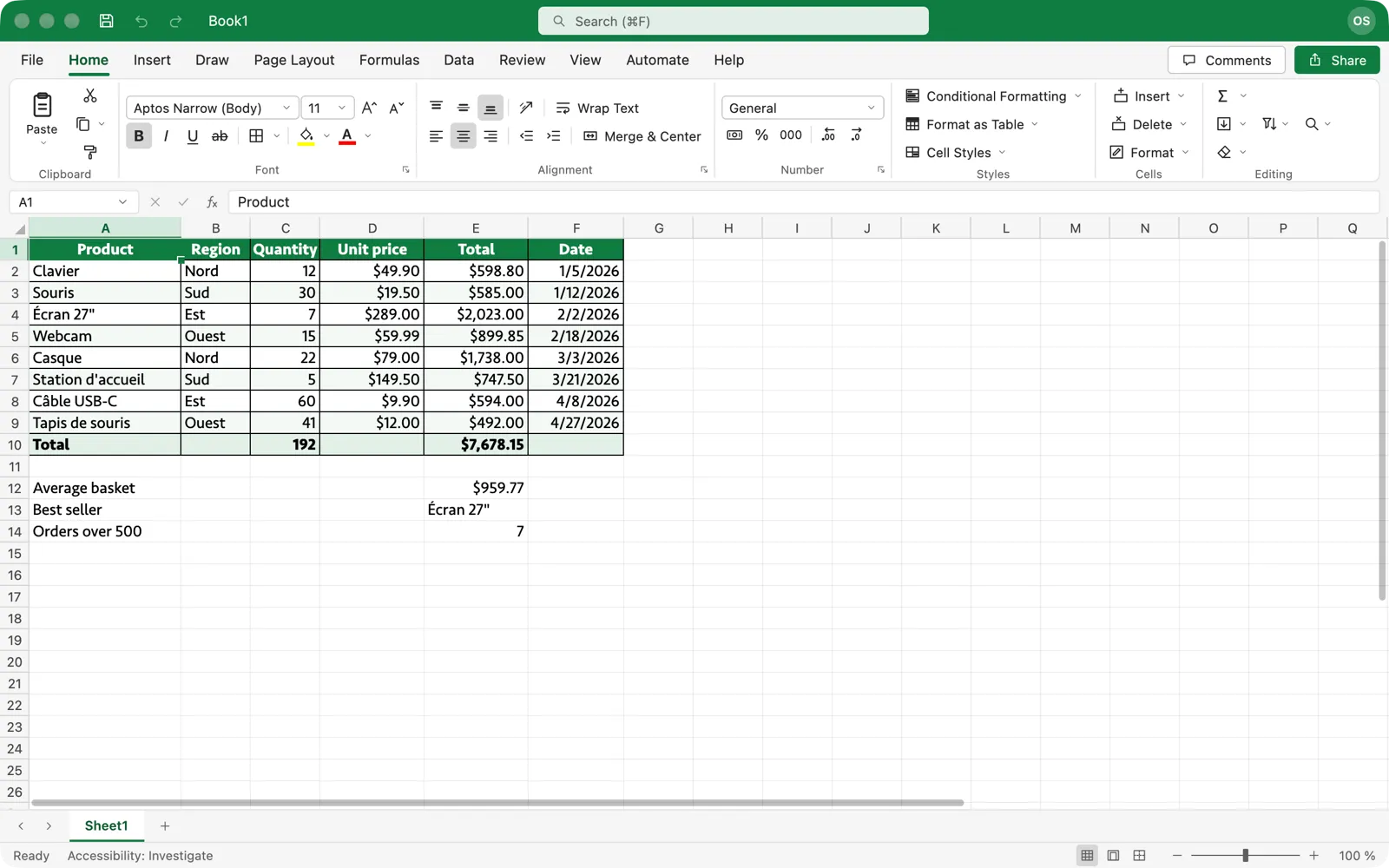
Task: Click Merge & Center button
Action: [x=642, y=136]
